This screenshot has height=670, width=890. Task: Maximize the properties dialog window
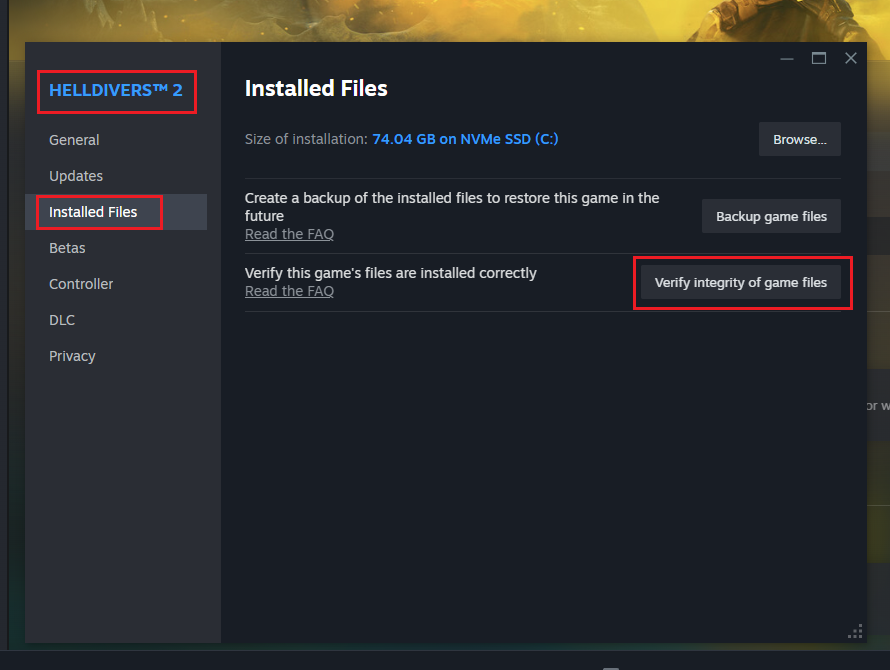[x=819, y=58]
